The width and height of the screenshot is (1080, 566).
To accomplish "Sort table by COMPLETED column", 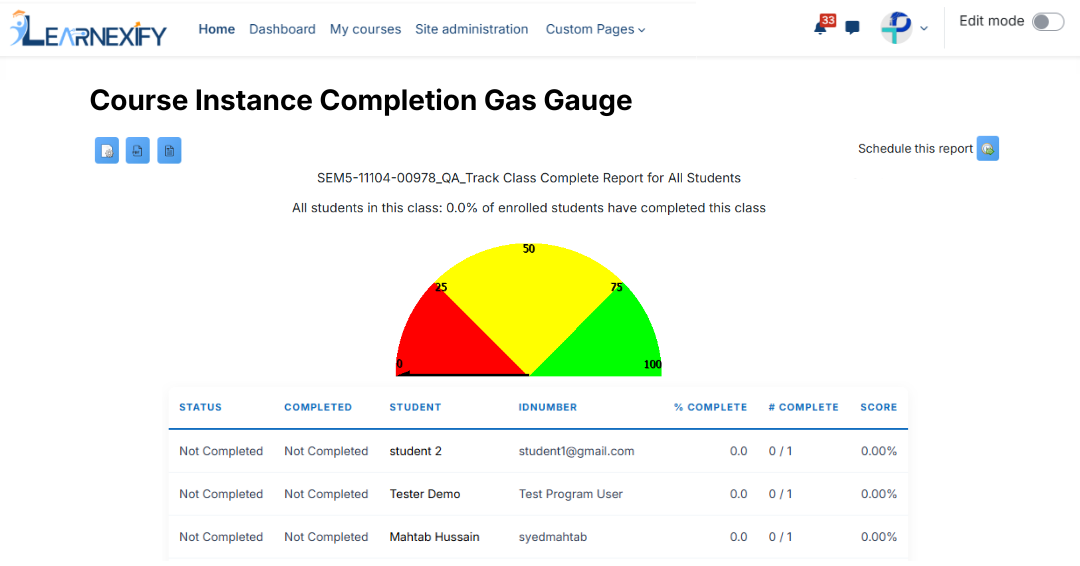I will point(318,407).
